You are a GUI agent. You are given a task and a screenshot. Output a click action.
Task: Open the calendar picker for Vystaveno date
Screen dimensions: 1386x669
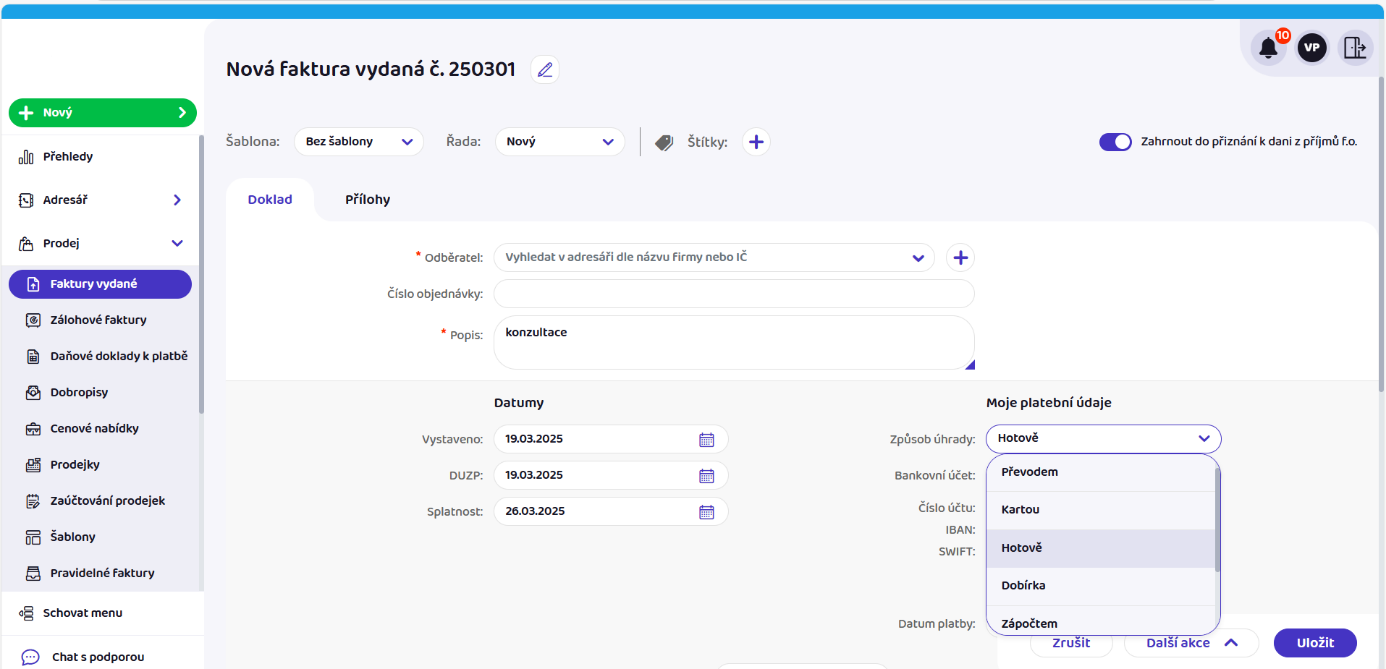click(x=706, y=439)
